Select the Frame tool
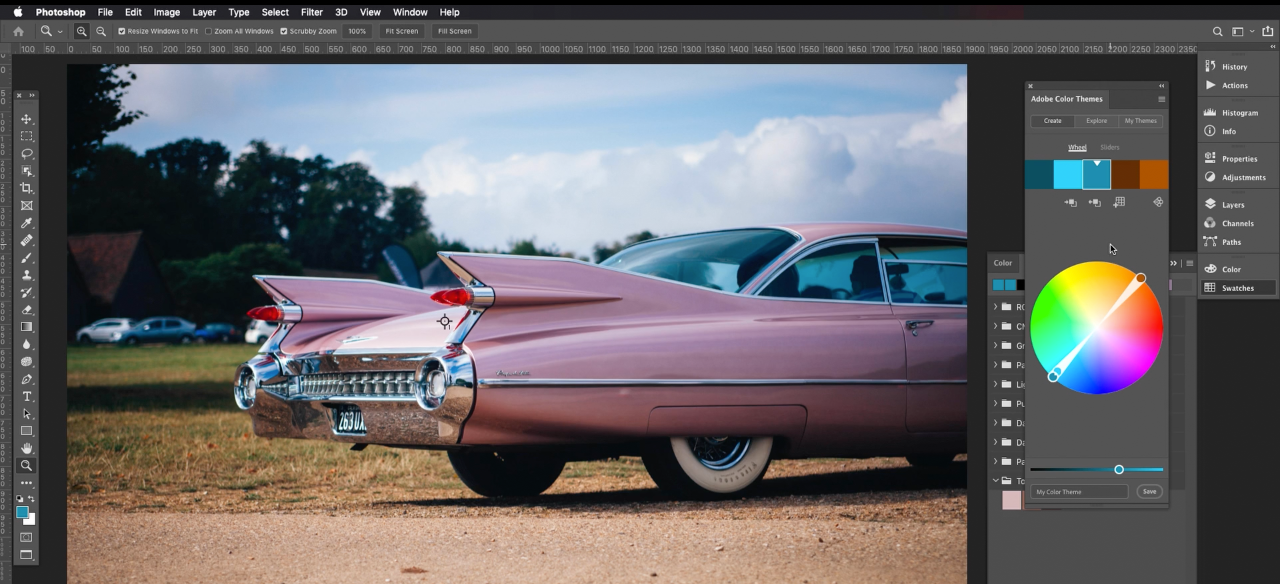 point(27,205)
